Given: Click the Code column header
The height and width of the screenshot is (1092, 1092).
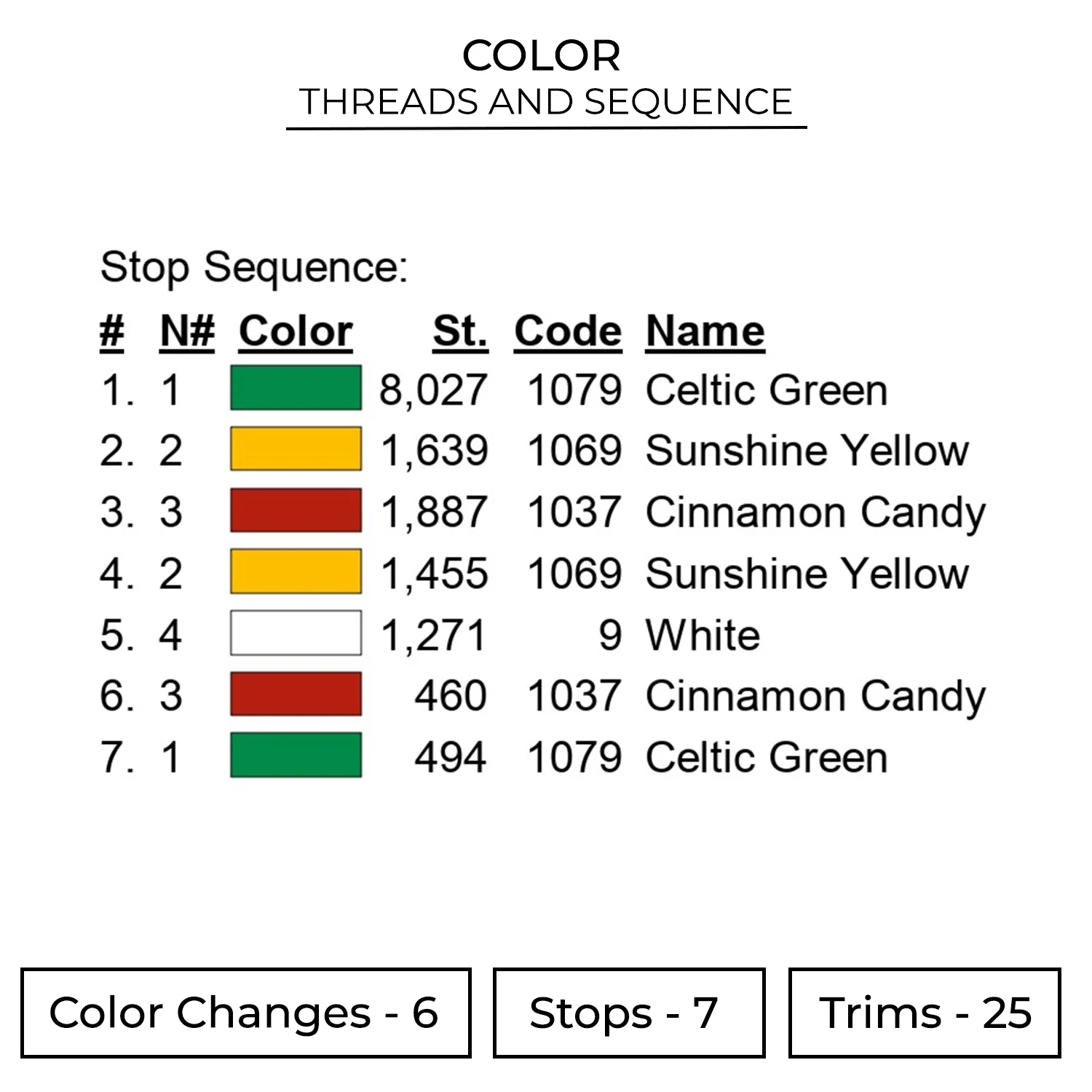Looking at the screenshot, I should coord(568,332).
